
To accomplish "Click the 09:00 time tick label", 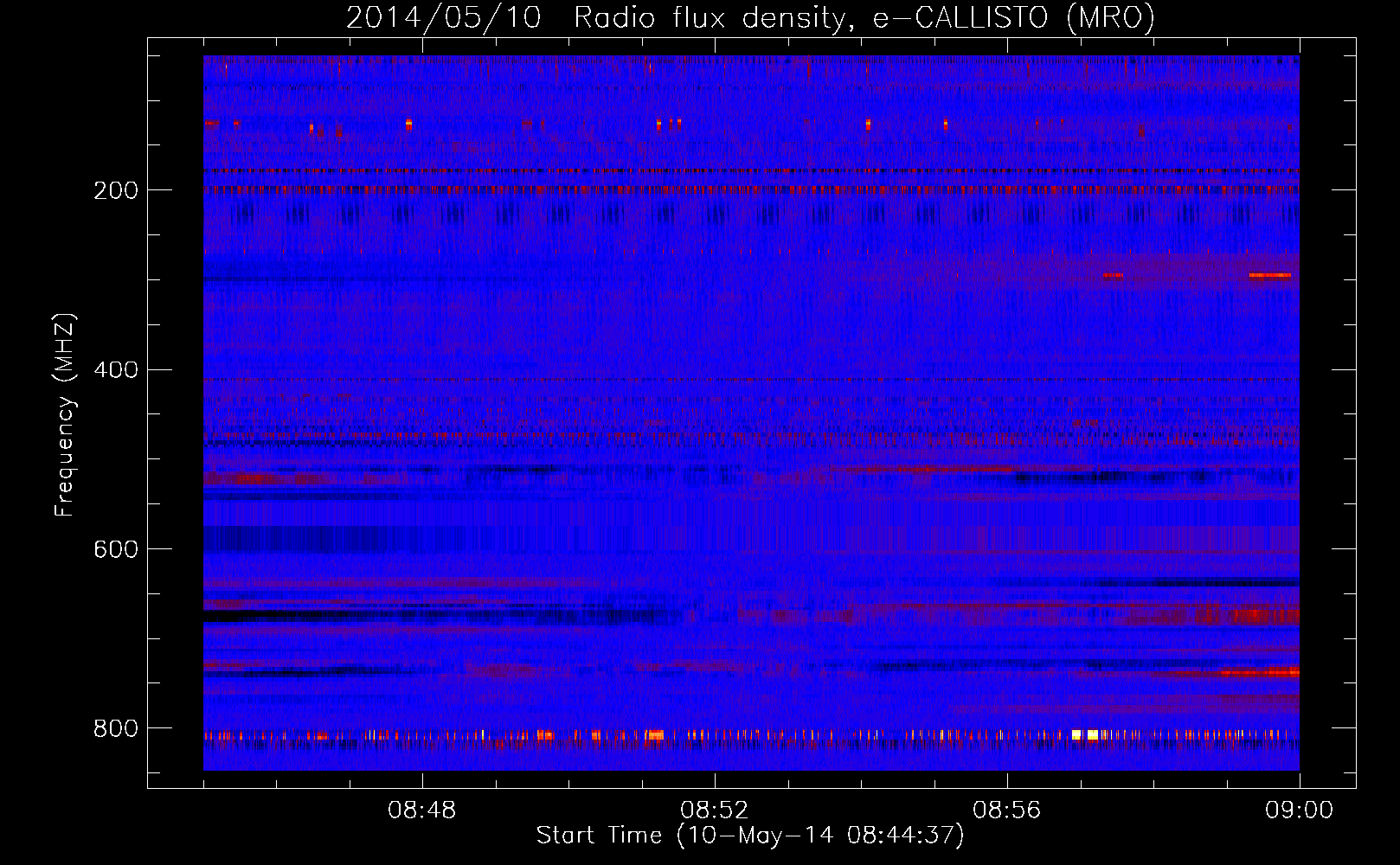I will click(x=1300, y=811).
